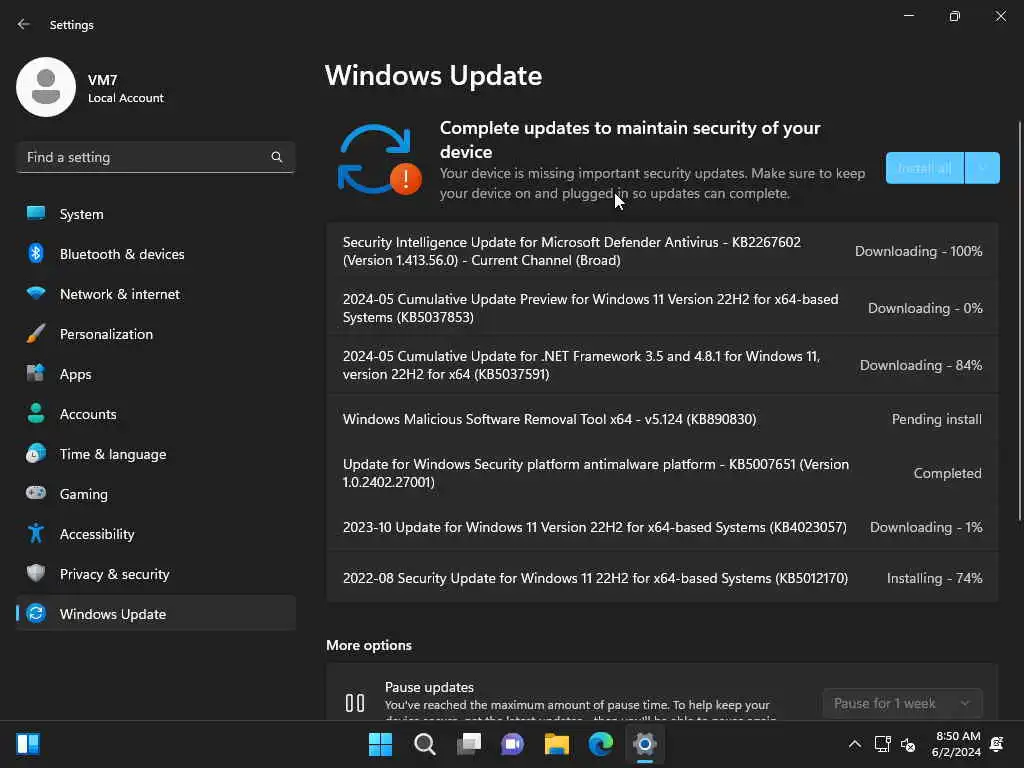Click the Settings gear icon on taskbar
The height and width of the screenshot is (768, 1024).
click(x=645, y=744)
